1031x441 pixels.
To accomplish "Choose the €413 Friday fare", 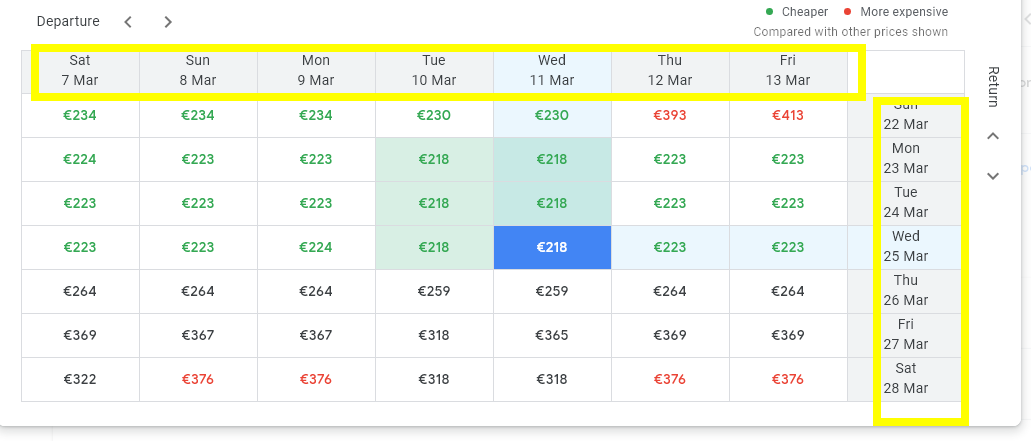I will tap(788, 115).
